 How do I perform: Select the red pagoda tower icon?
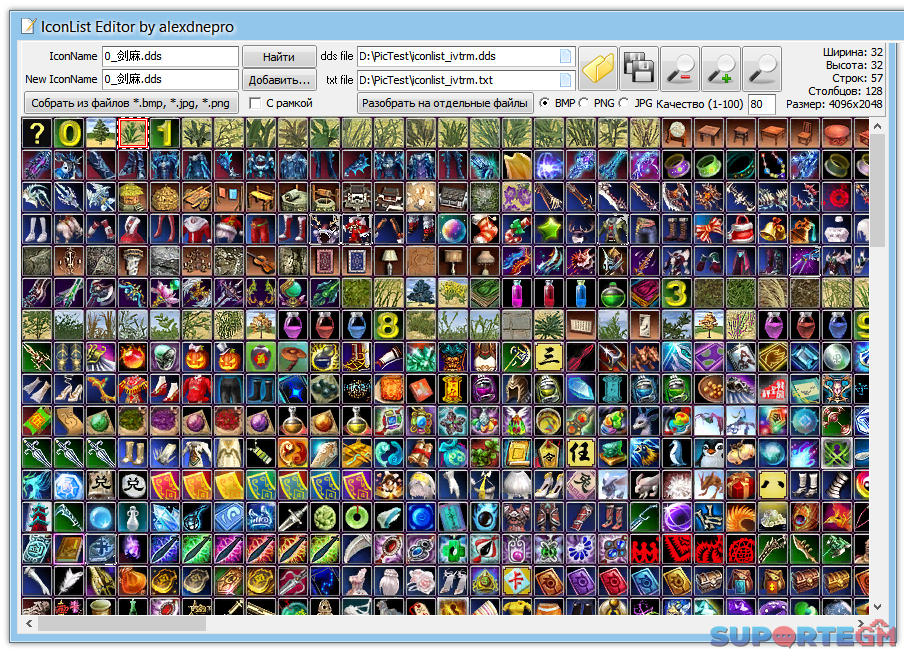pos(37,516)
